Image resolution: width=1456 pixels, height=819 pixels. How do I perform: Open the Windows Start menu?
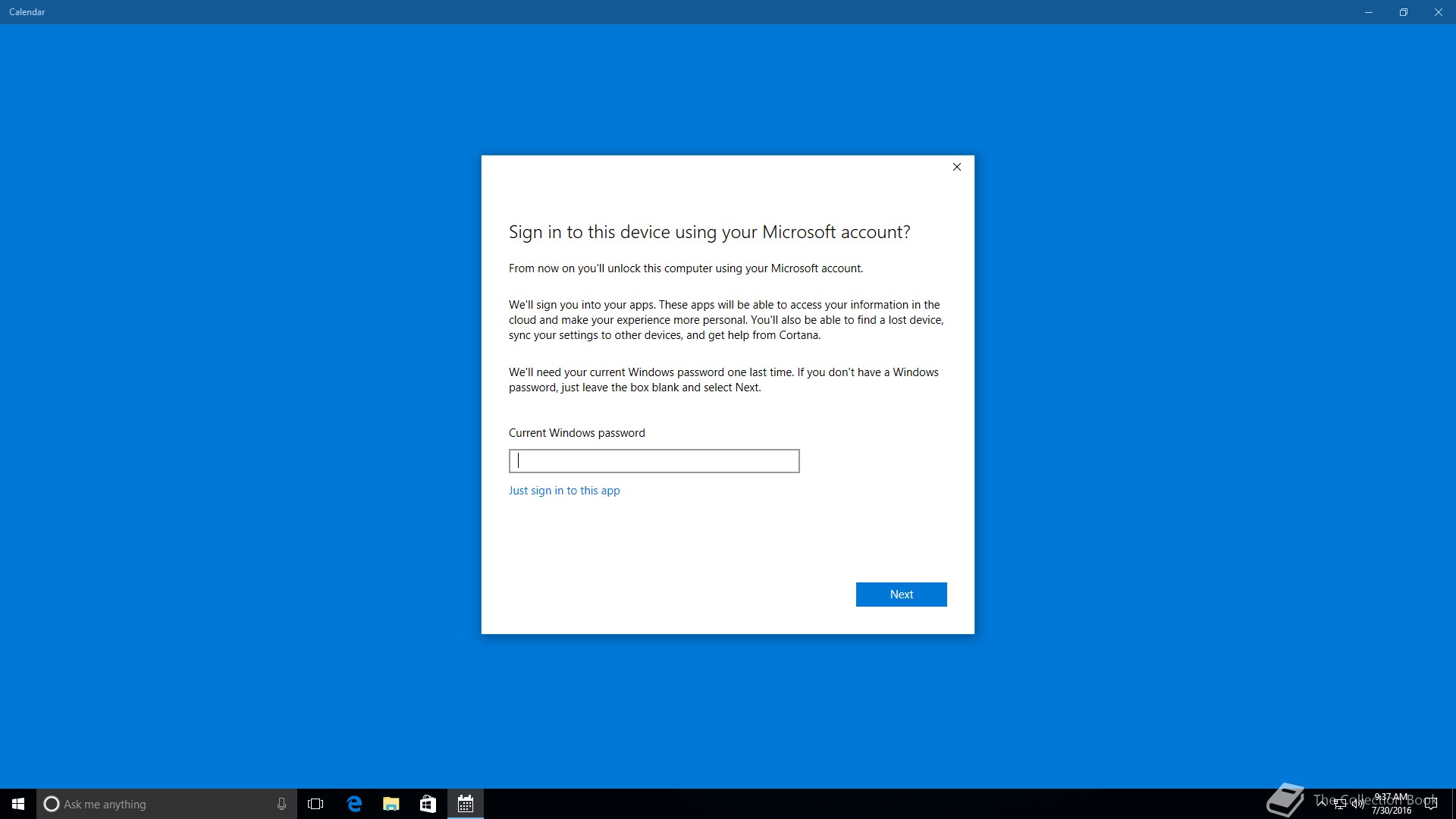click(18, 804)
